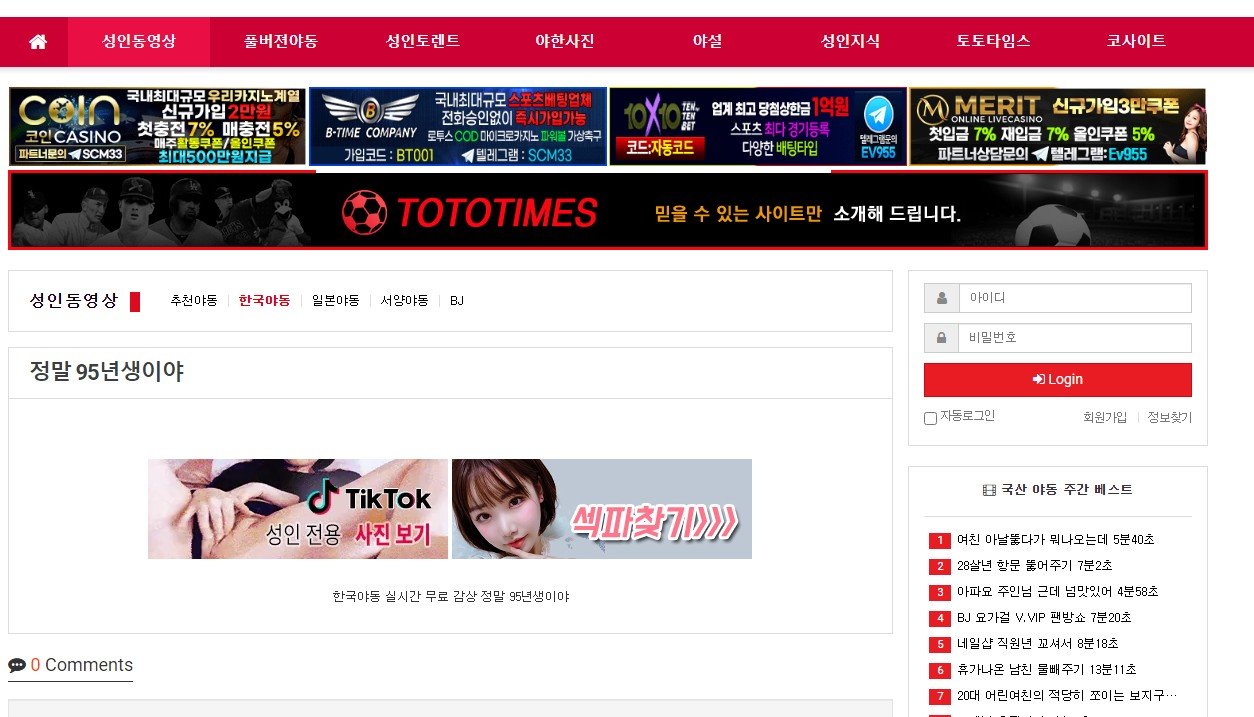This screenshot has height=717, width=1254.
Task: Open the wide TOTOTIMES banner
Action: click(608, 210)
